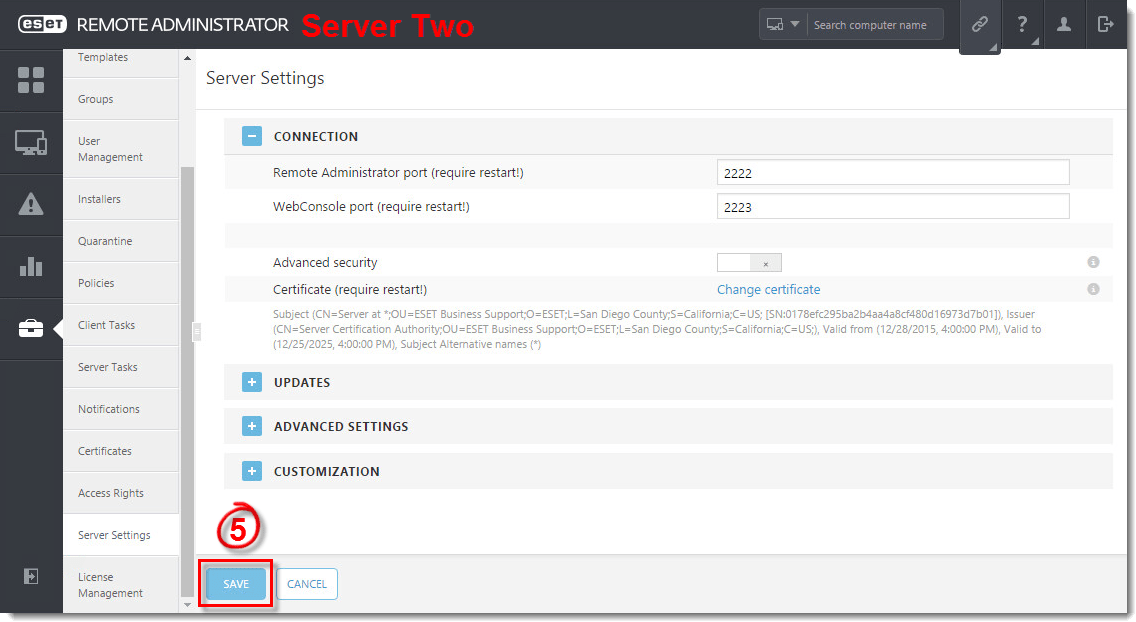Collapse the CONNECTION section
The height and width of the screenshot is (622, 1136).
[x=252, y=136]
